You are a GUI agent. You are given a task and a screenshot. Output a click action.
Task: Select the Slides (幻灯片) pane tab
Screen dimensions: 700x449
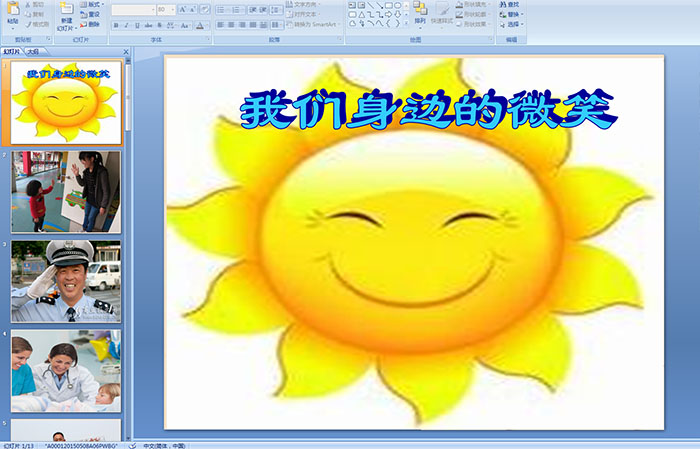pyautogui.click(x=12, y=51)
